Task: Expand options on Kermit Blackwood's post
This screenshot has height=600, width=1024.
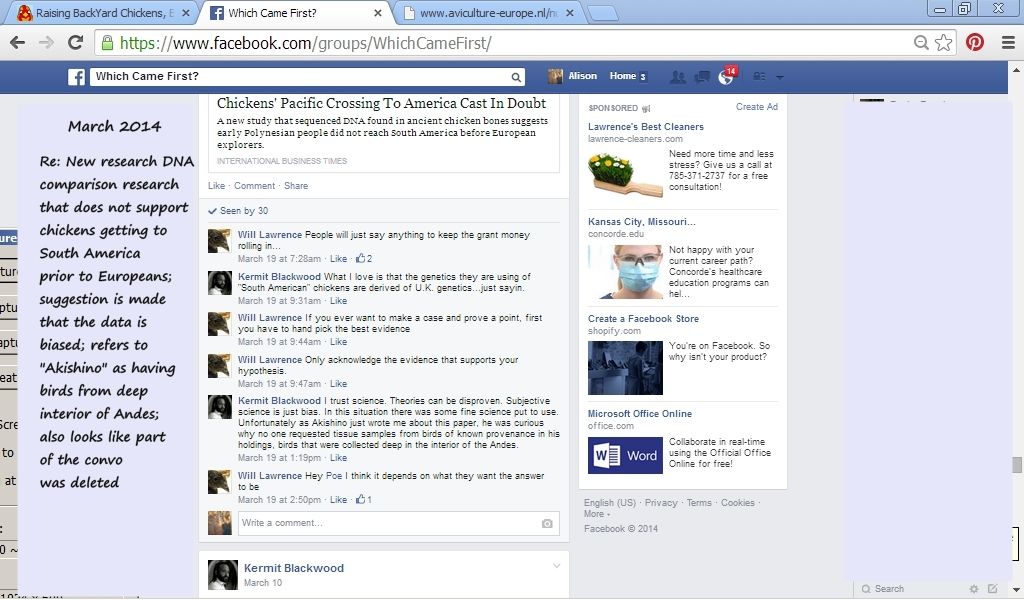Action: (557, 566)
